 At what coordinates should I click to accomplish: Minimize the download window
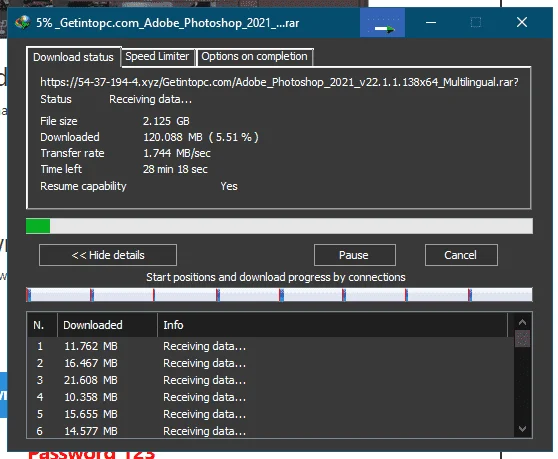pos(431,23)
